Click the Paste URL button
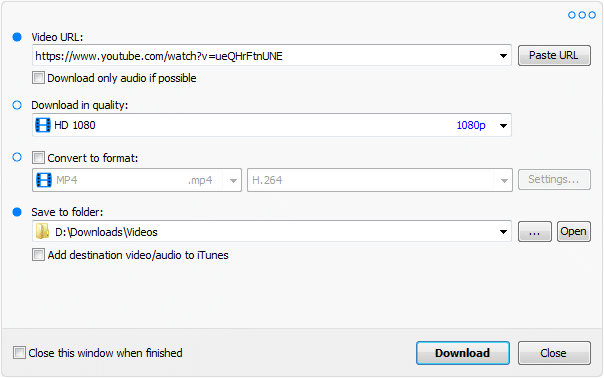604x378 pixels. coord(554,55)
